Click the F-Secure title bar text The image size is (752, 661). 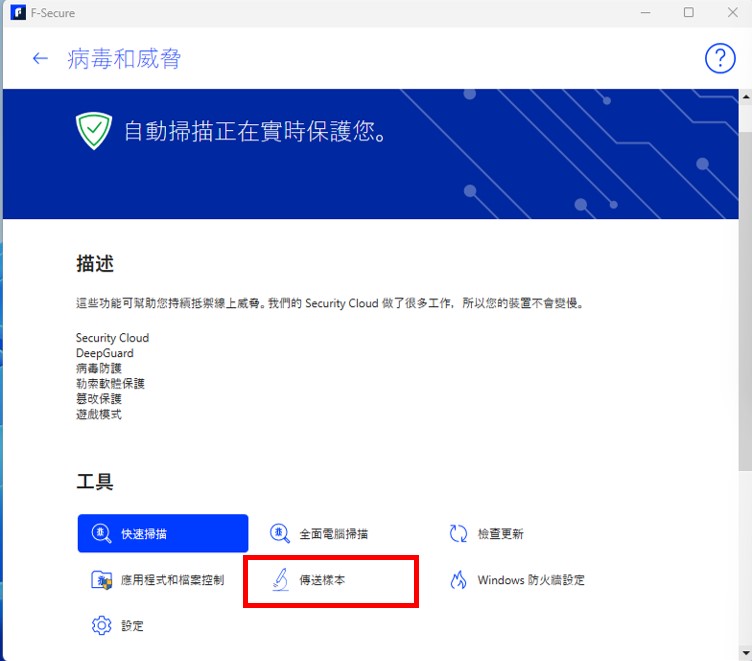point(53,13)
